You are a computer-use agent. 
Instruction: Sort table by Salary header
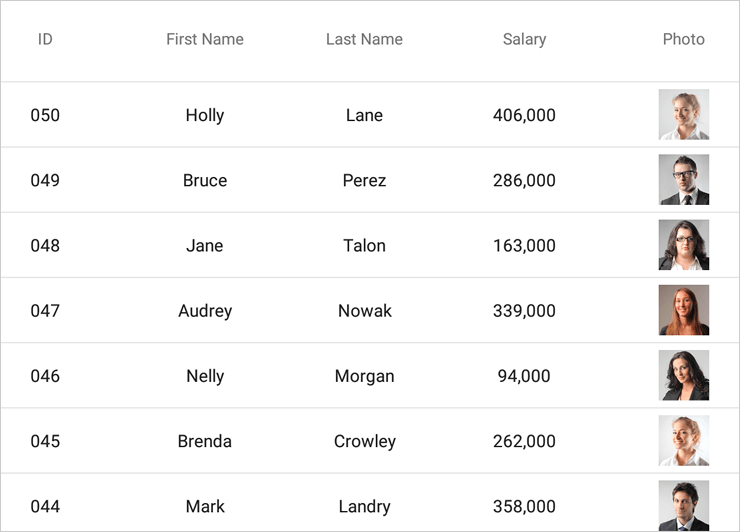[524, 39]
